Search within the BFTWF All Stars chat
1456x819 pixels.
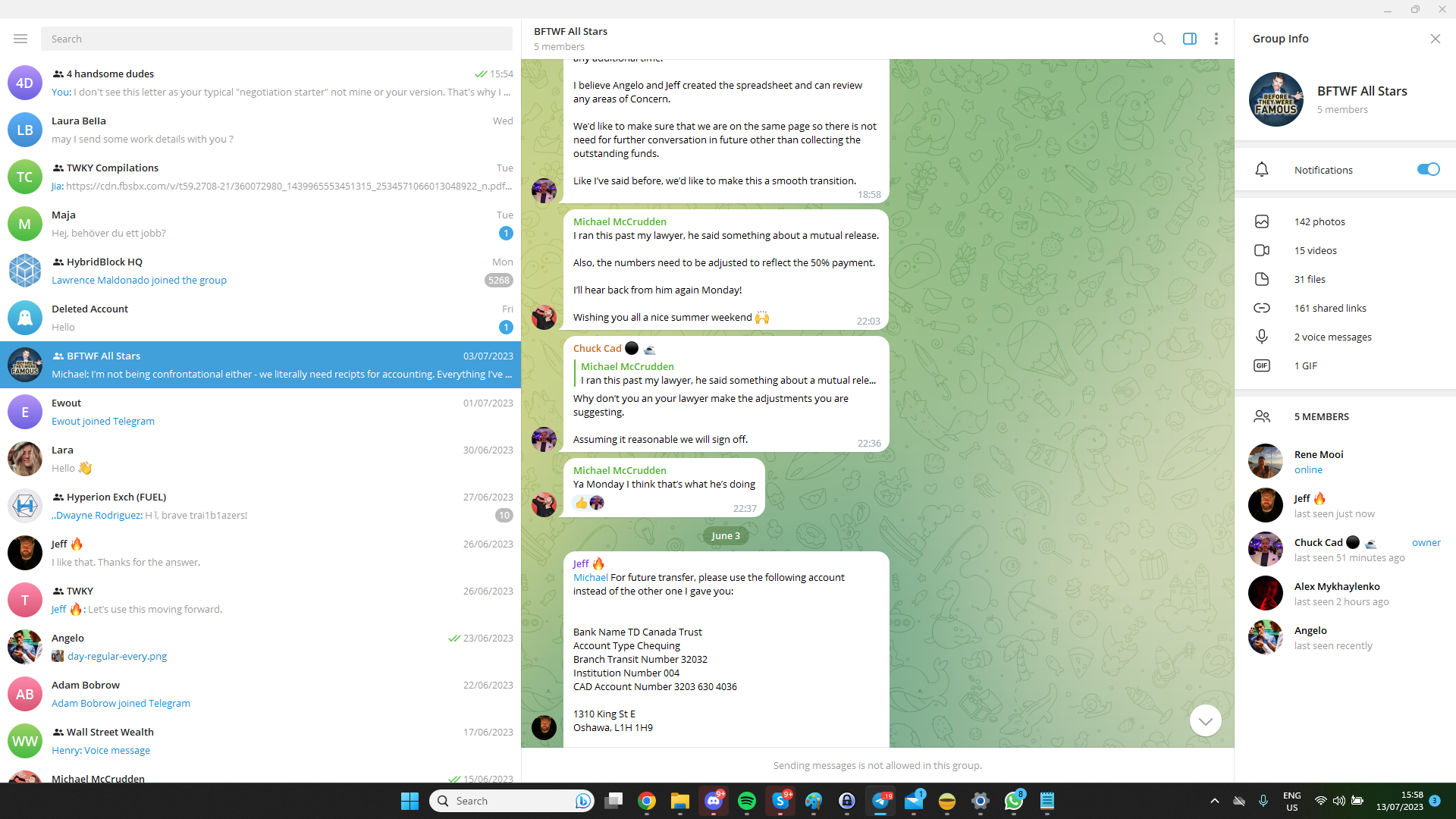1159,39
